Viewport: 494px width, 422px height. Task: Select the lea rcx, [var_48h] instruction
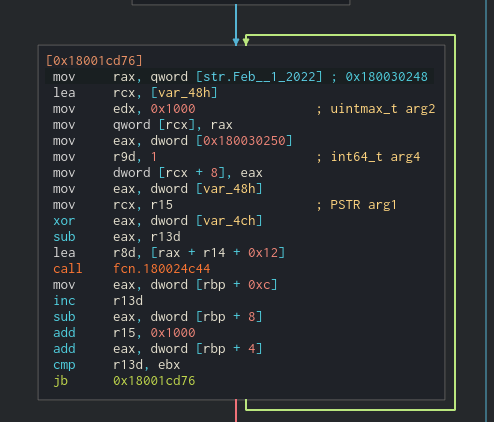pos(135,93)
